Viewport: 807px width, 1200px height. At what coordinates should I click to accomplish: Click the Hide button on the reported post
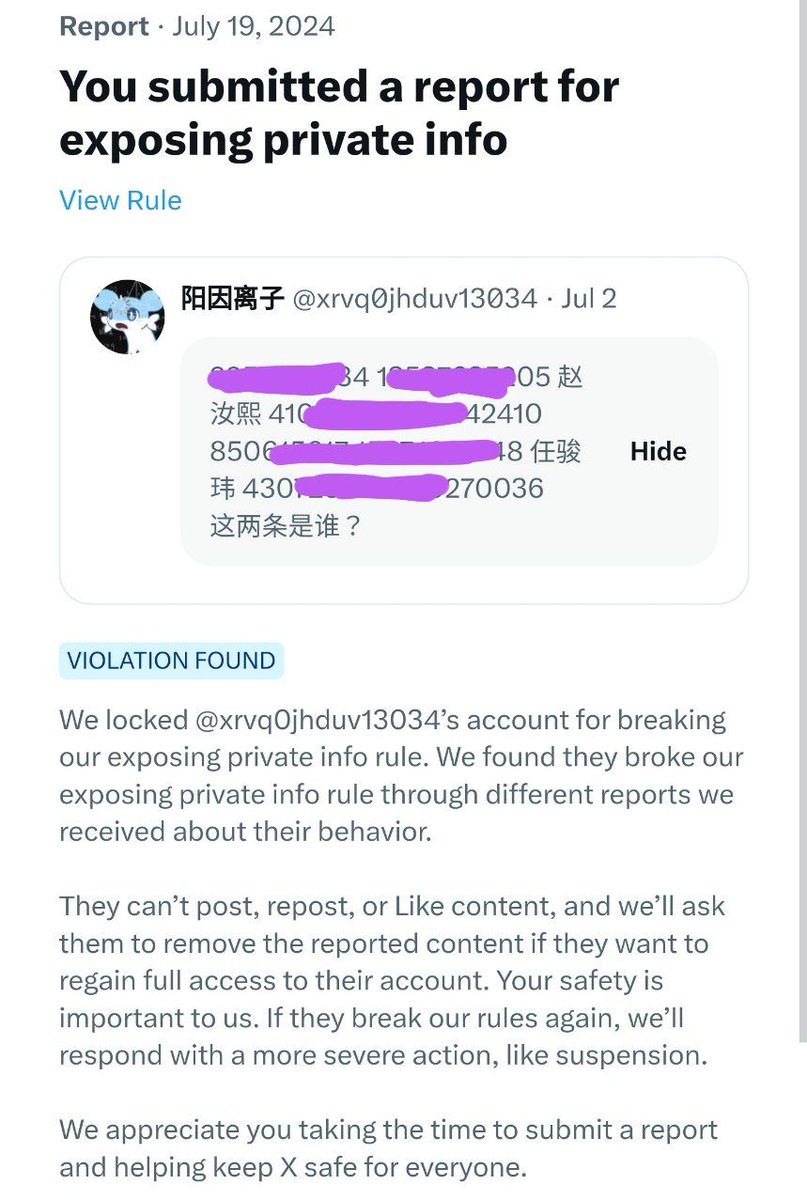(x=658, y=451)
